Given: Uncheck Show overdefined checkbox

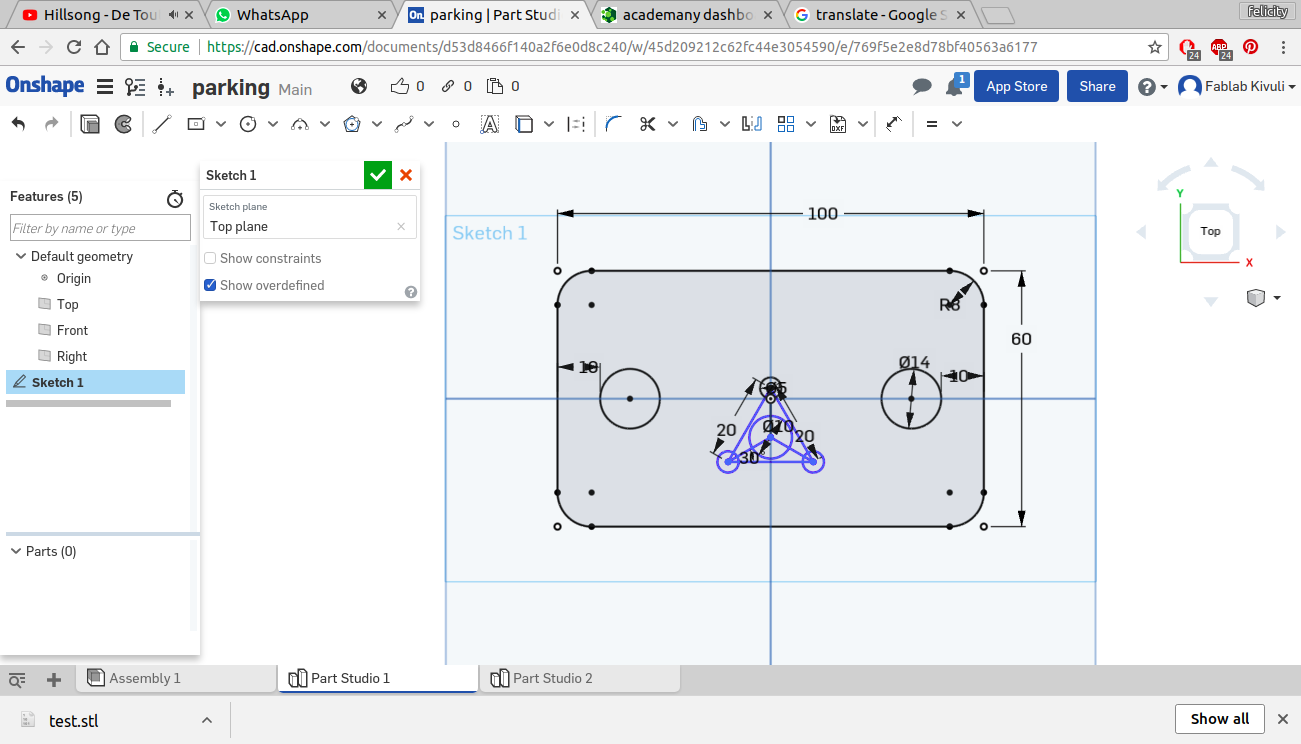Looking at the screenshot, I should 210,285.
